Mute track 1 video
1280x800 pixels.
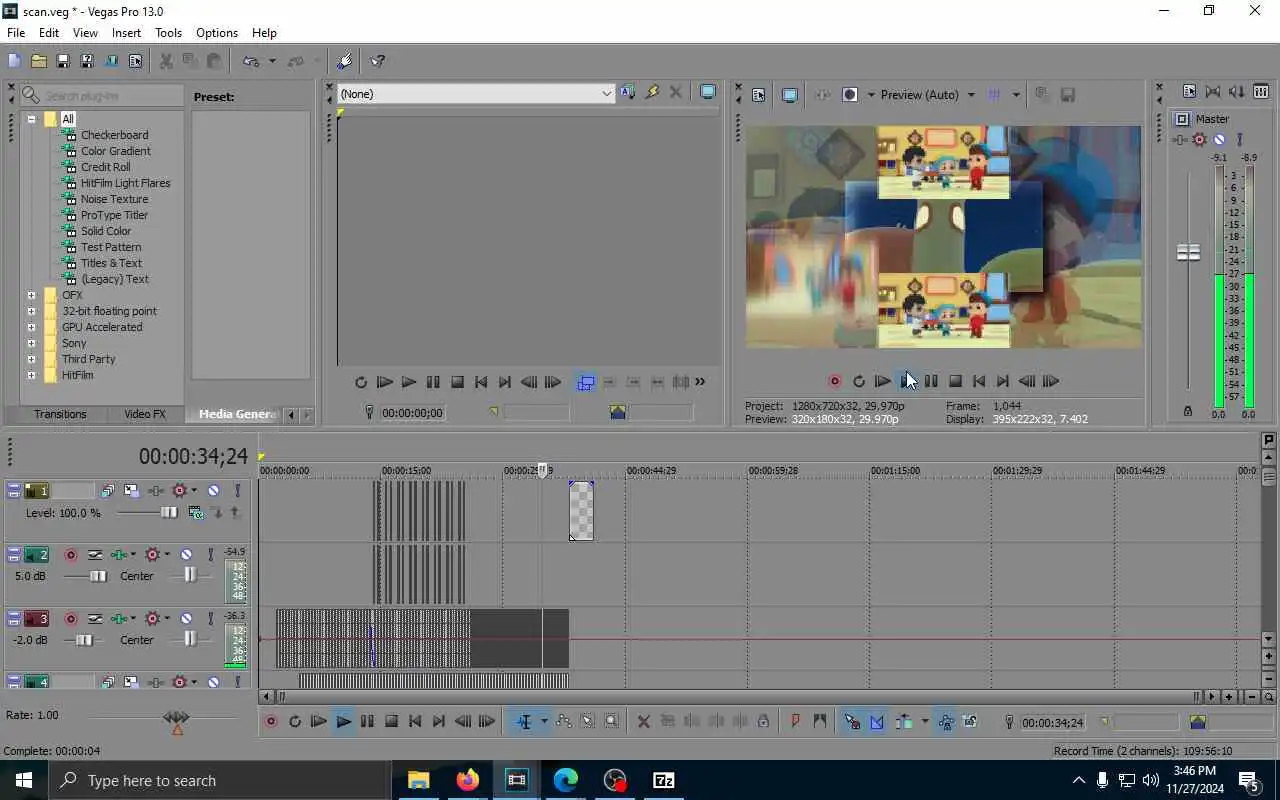click(x=214, y=490)
